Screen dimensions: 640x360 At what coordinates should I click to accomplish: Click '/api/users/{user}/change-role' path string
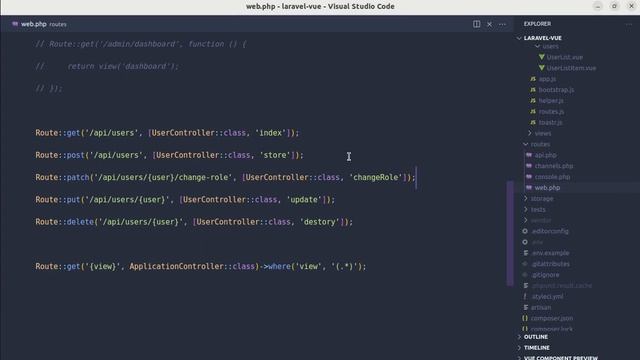coord(163,178)
